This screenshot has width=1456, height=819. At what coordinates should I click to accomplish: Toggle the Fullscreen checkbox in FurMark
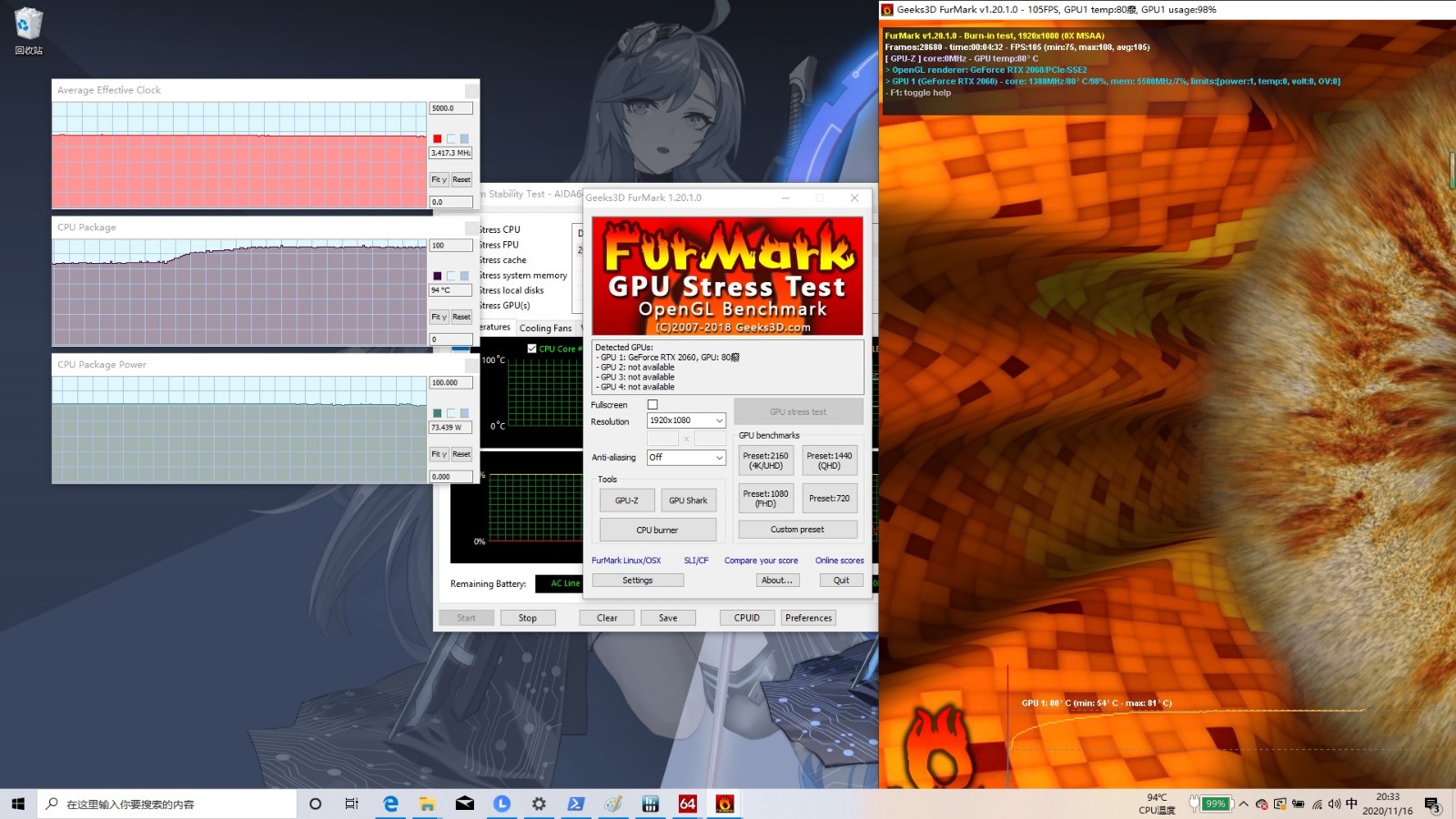[652, 405]
